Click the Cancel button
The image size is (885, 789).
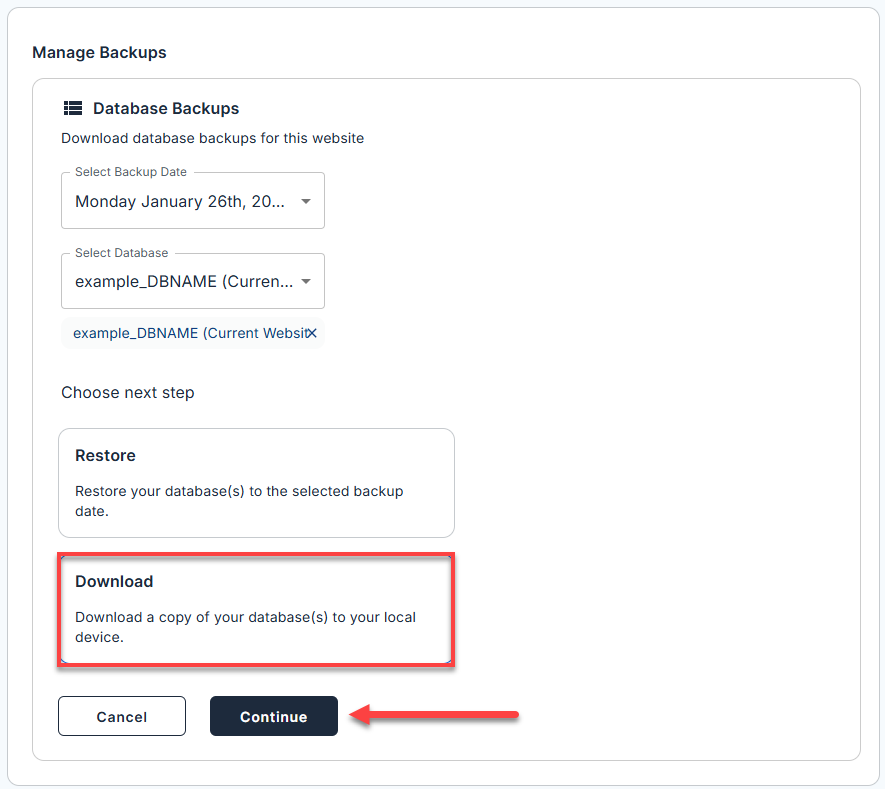121,716
